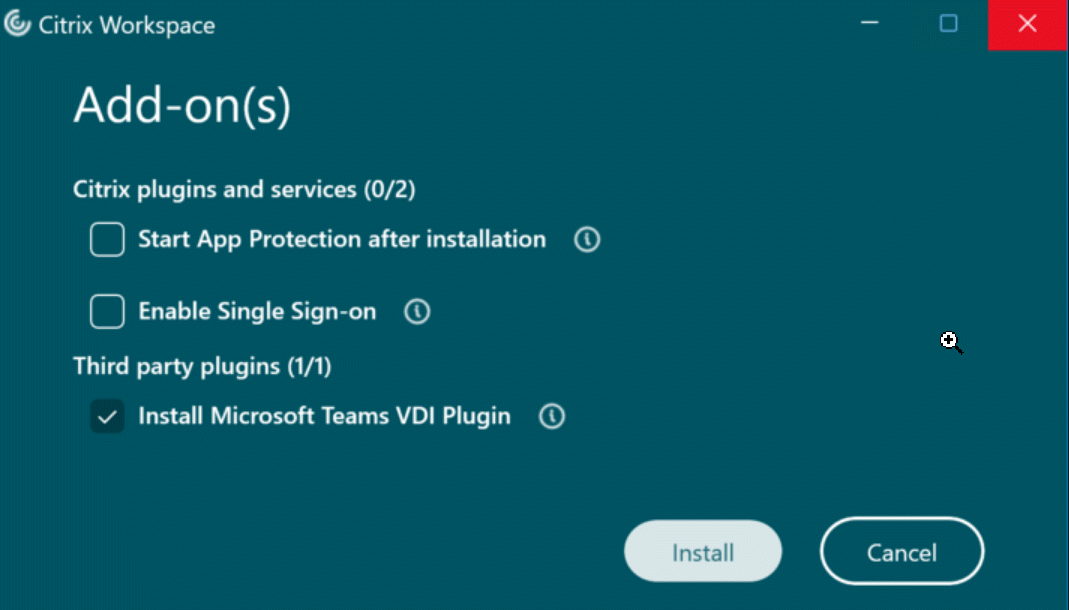Click the Citrix Workspace title text
Screen dimensions: 1069x610
126,26
